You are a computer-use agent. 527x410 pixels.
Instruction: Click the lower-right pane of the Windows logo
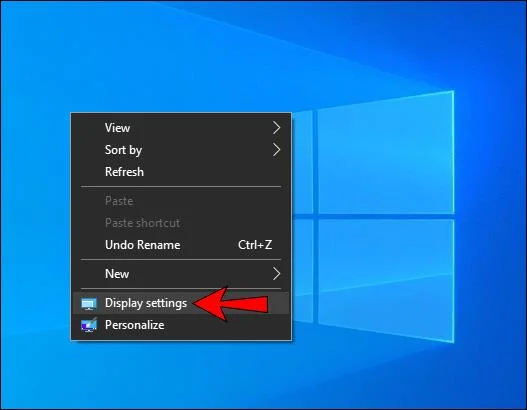[x=386, y=279]
